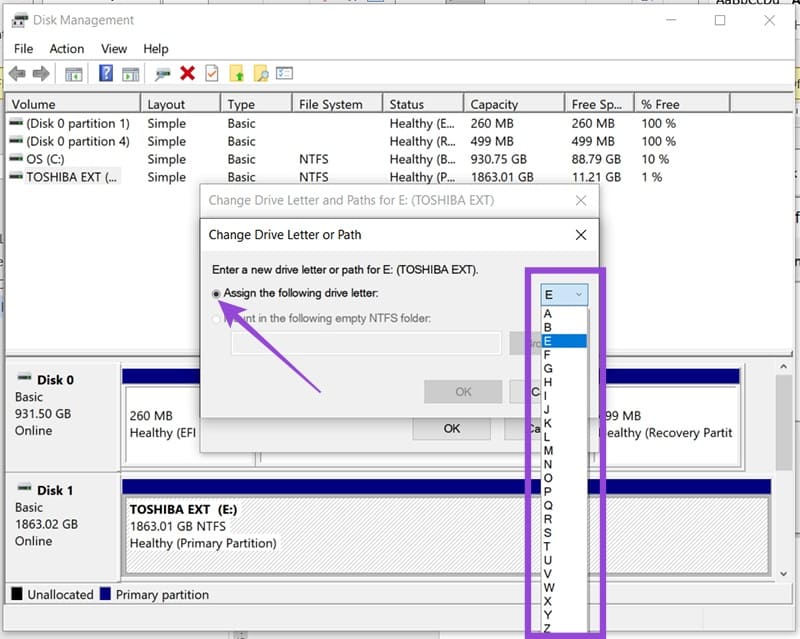800x639 pixels.
Task: Open Properties via the checkmark toolbar icon
Action: [x=212, y=72]
